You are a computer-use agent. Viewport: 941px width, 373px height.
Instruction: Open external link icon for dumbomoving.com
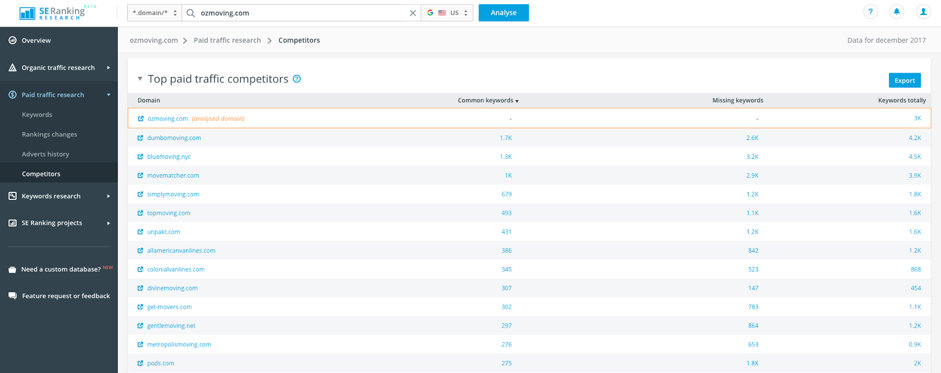tap(140, 138)
